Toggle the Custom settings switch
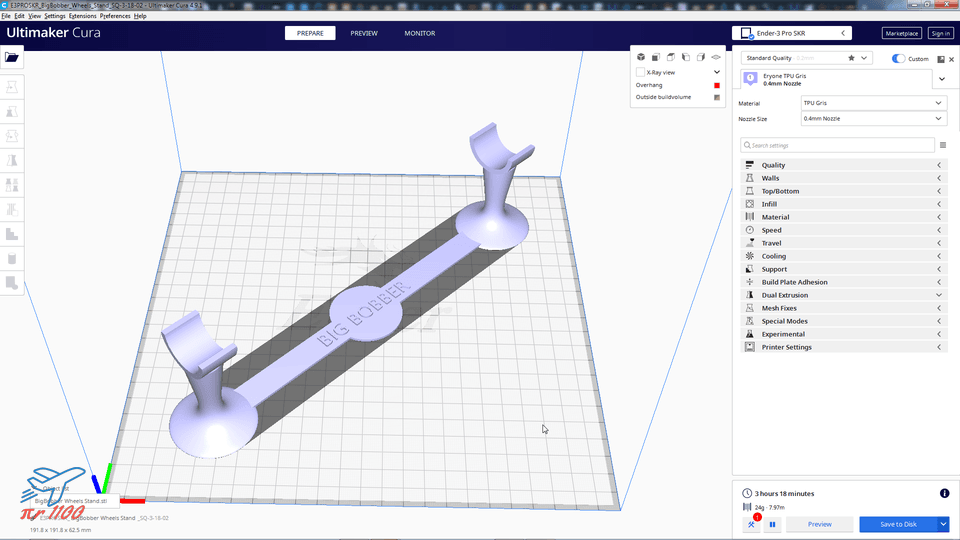Screen dimensions: 960x540 [898, 59]
